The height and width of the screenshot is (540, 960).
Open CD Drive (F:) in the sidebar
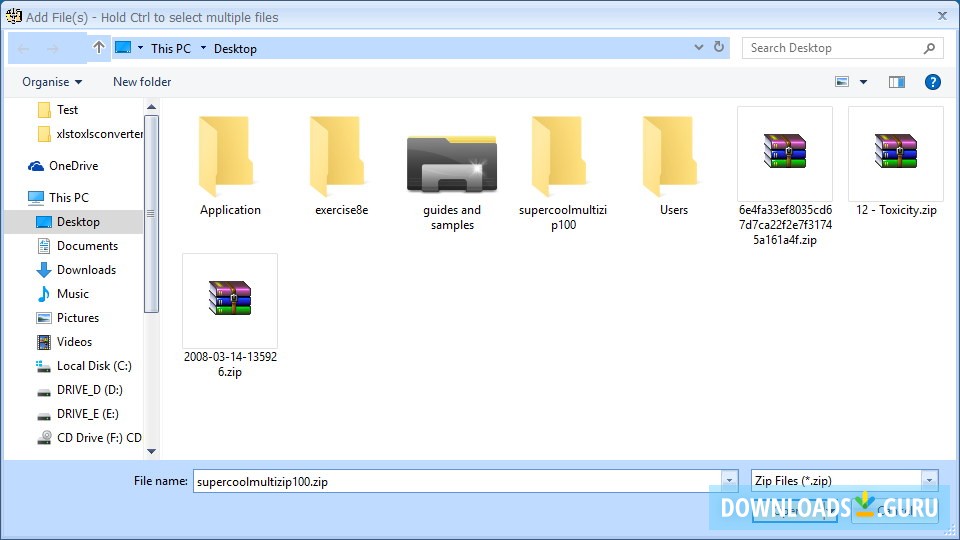[x=89, y=438]
